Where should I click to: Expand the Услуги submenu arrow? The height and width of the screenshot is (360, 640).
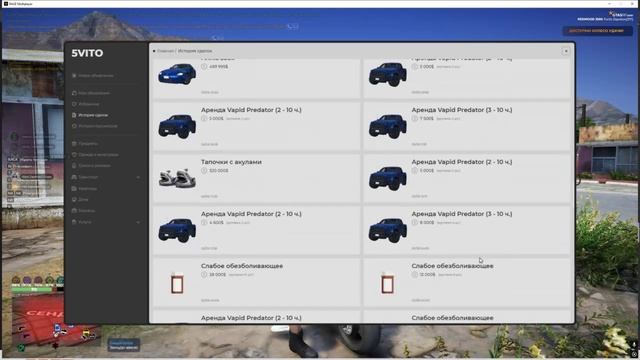[138, 222]
